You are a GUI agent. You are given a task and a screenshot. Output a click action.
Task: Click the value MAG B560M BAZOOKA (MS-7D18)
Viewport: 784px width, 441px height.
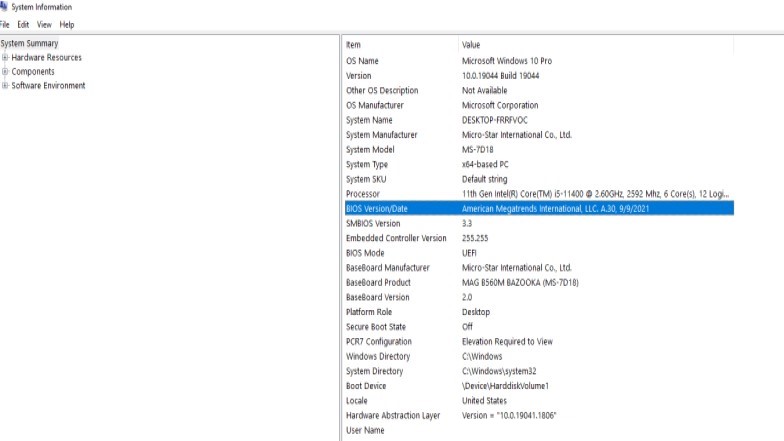click(x=520, y=282)
